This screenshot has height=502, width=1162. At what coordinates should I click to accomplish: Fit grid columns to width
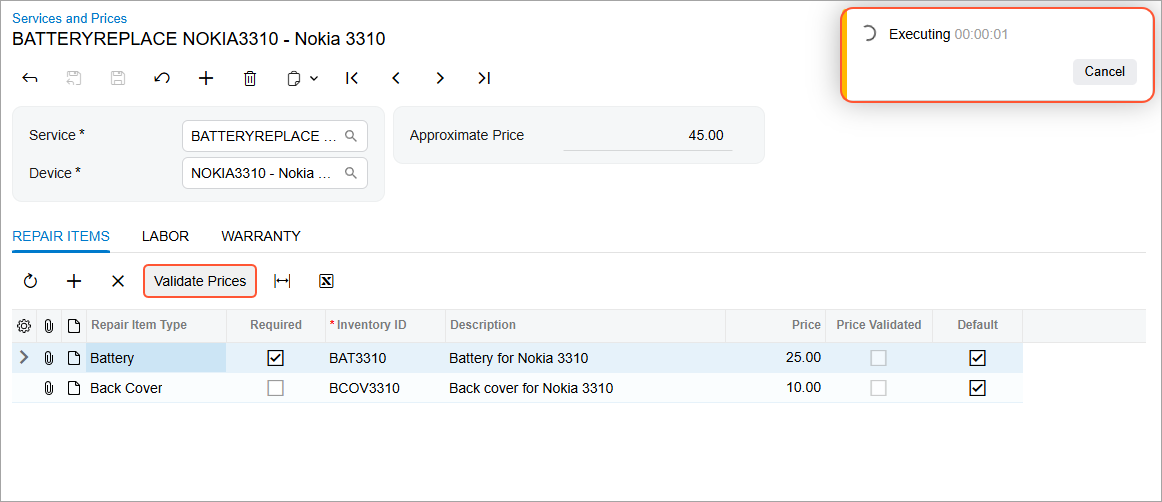click(282, 282)
